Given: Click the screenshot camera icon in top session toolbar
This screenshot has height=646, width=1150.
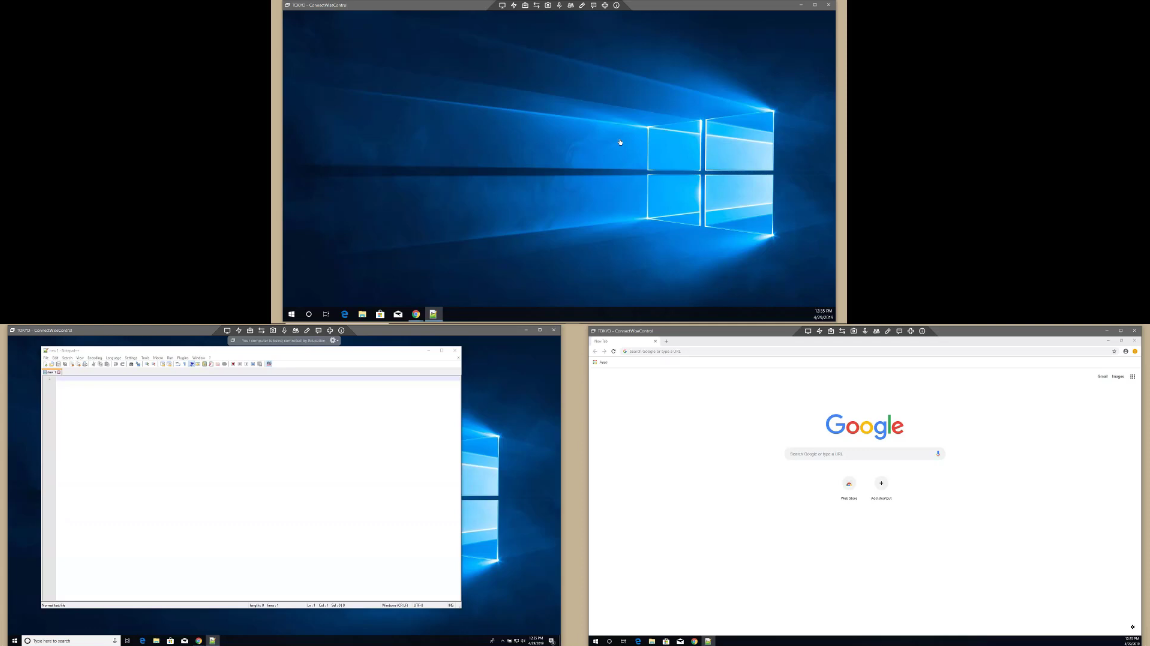Looking at the screenshot, I should pyautogui.click(x=548, y=5).
